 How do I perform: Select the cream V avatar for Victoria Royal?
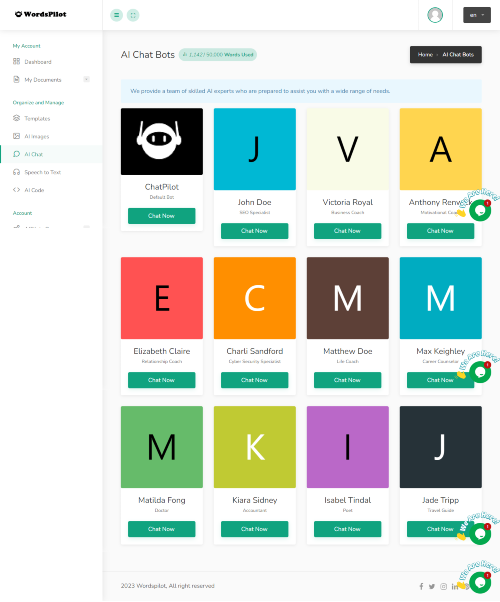(x=348, y=149)
